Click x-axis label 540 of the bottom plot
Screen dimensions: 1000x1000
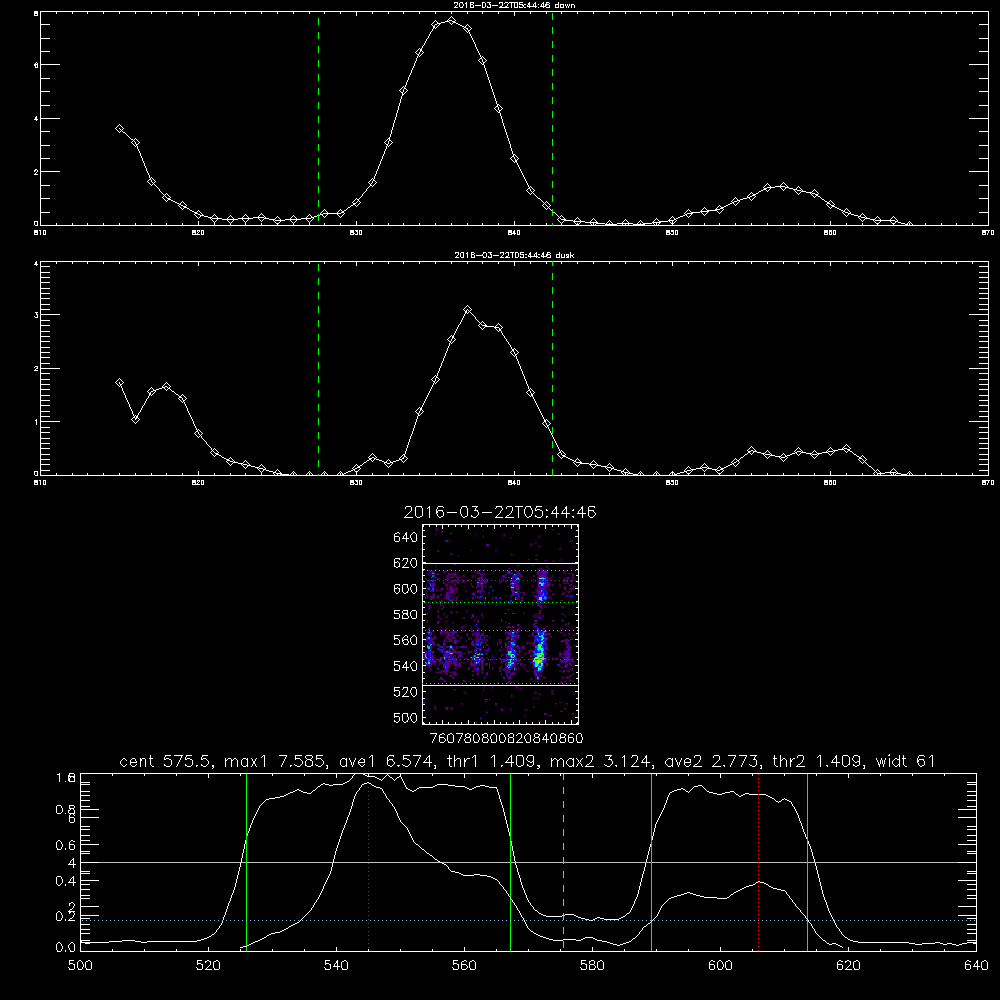coord(336,966)
